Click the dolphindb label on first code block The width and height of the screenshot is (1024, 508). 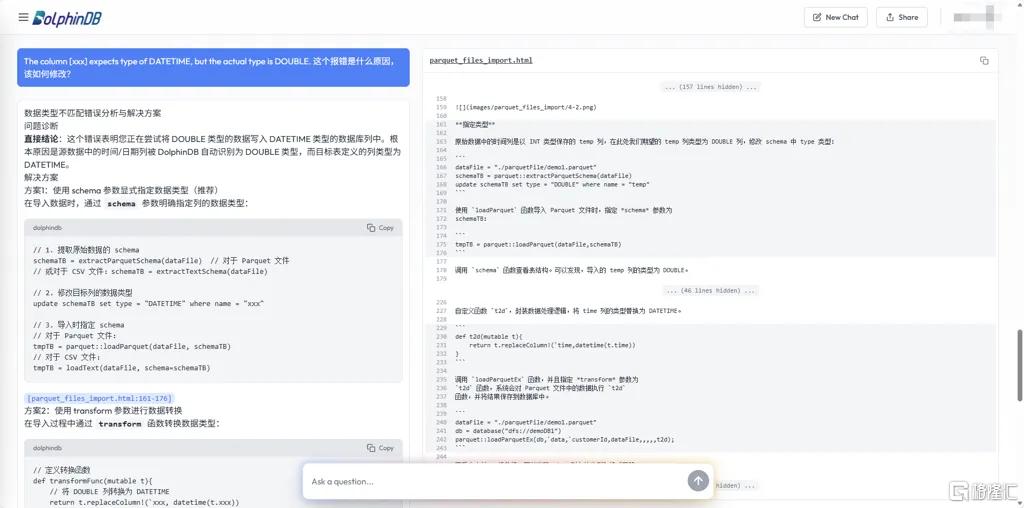[x=47, y=228]
